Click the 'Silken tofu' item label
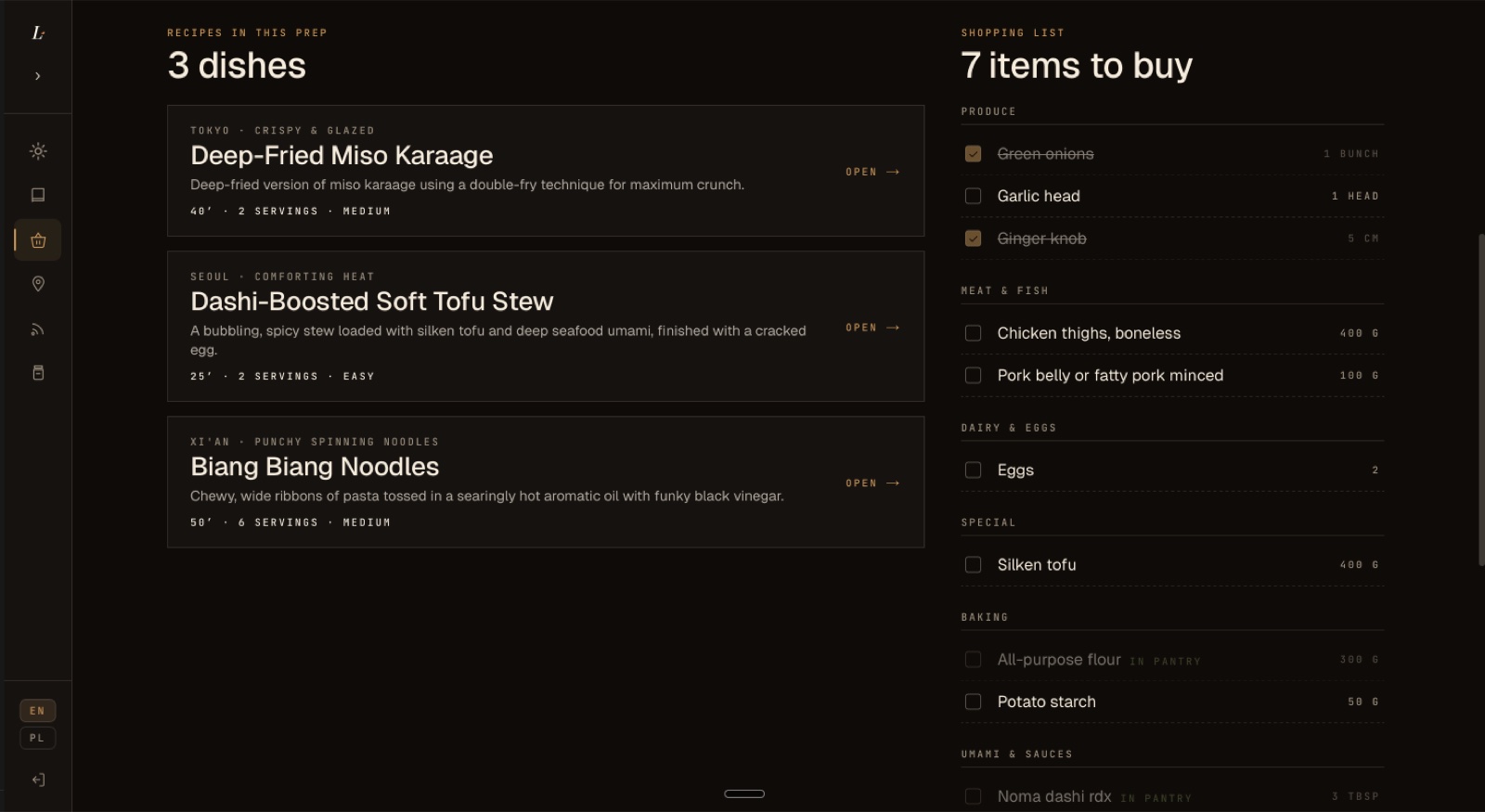The width and height of the screenshot is (1485, 812). coord(1037,565)
